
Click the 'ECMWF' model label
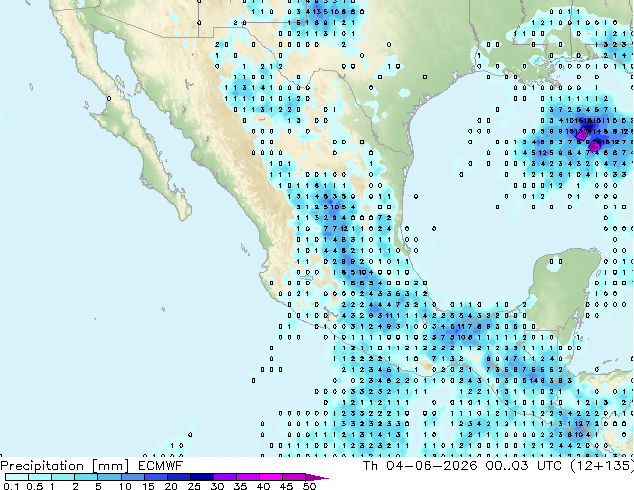tap(161, 466)
